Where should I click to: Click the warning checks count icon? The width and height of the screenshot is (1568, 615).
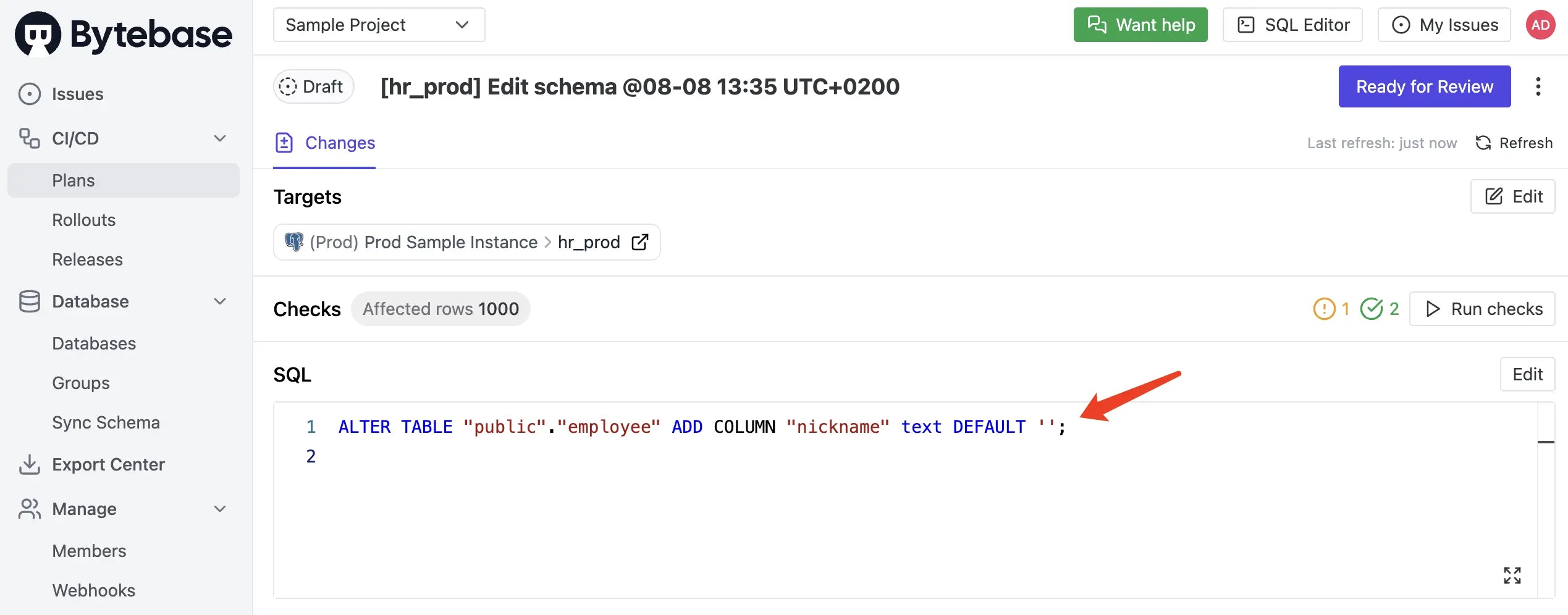(1324, 309)
